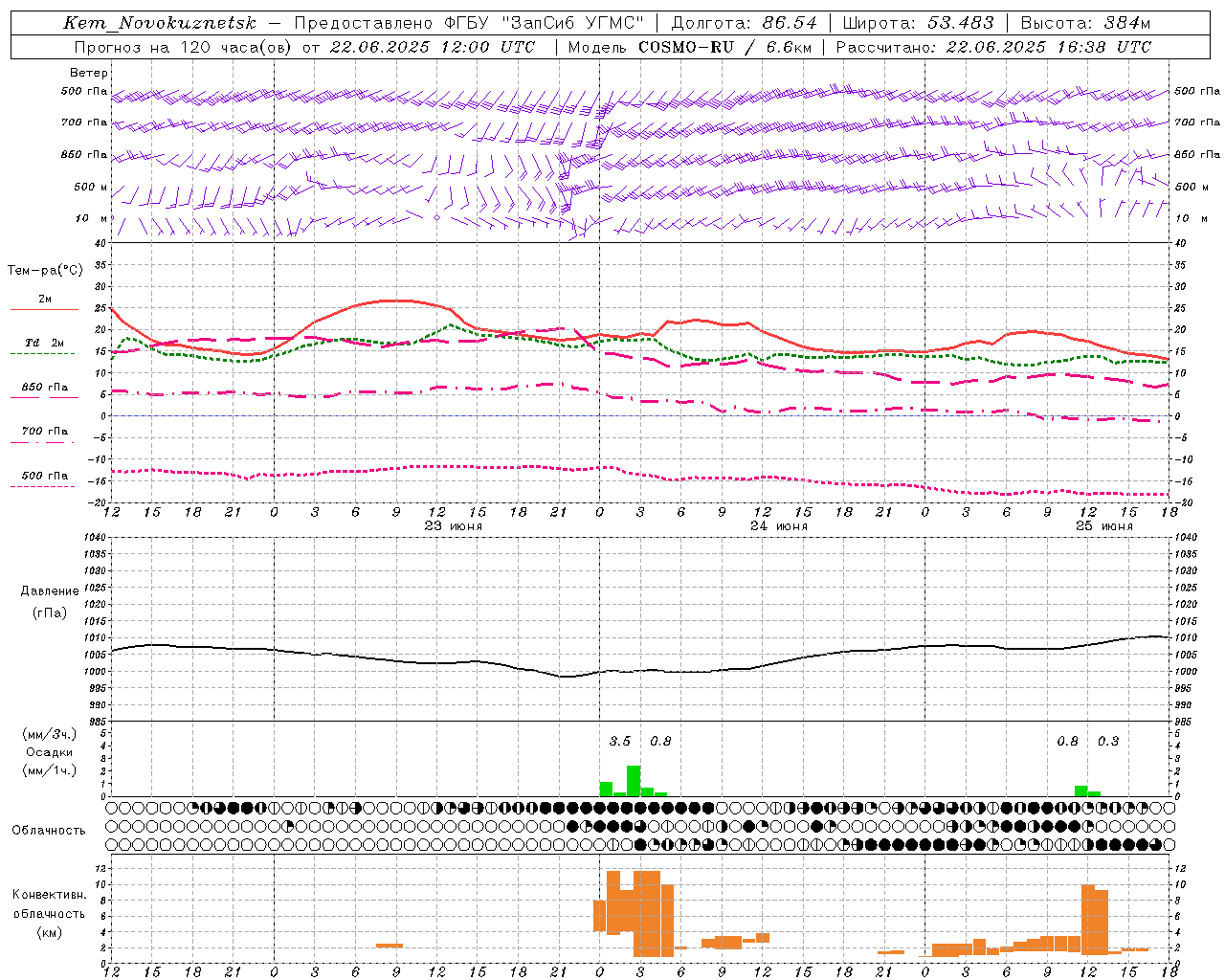The image size is (1225, 980).
Task: Click the '850 гПа' temperature legend entry
Action: pos(45,388)
